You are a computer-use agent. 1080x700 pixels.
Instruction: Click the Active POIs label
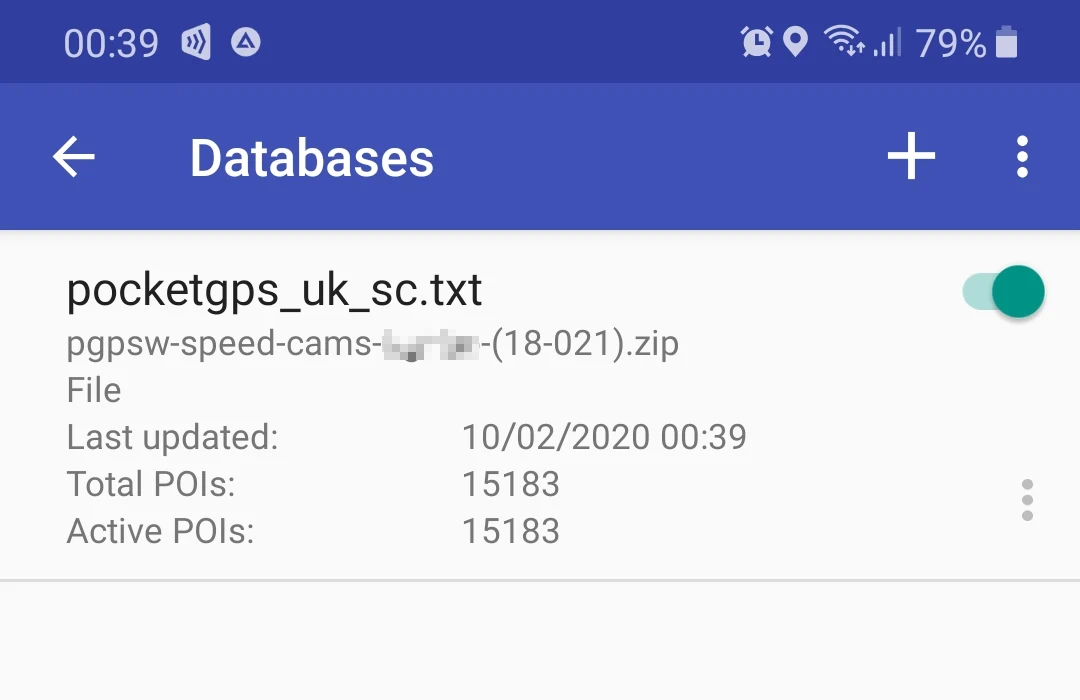point(160,531)
